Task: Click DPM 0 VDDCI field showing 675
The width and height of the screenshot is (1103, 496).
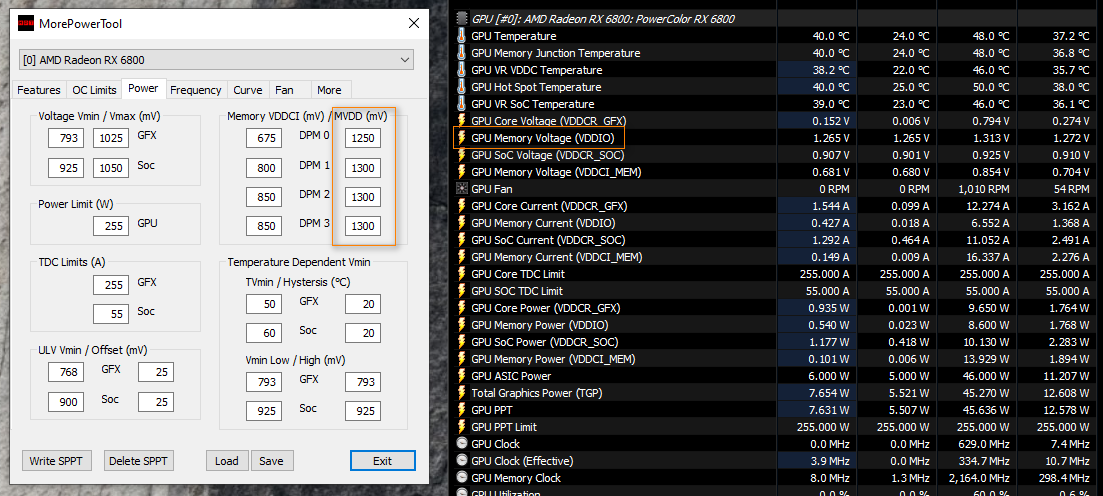Action: [x=264, y=138]
